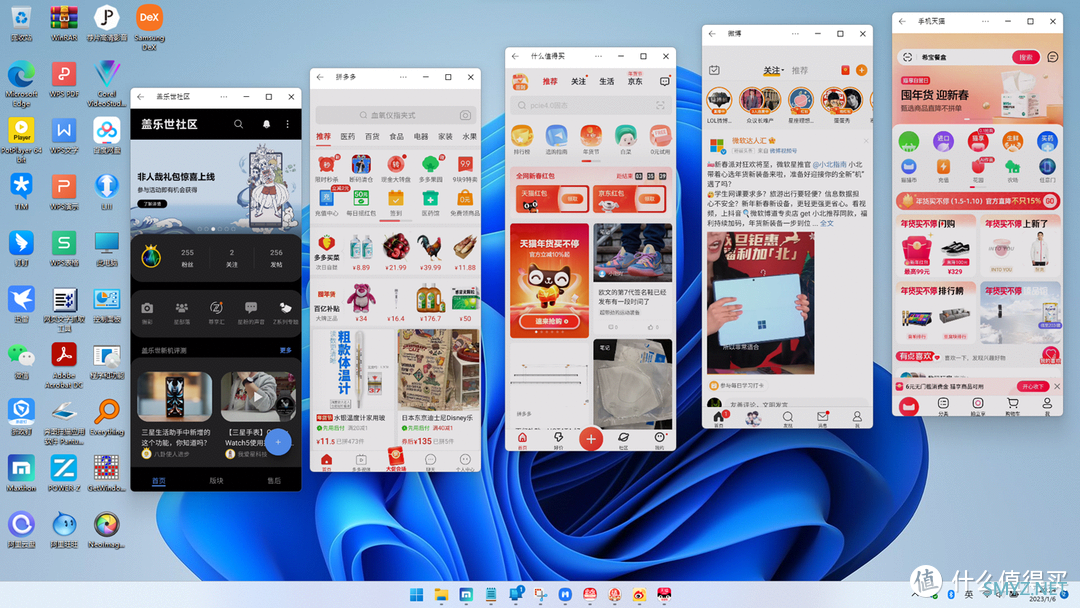Tap the red plus button in 什么值得买
1080x608 pixels.
(x=590, y=439)
